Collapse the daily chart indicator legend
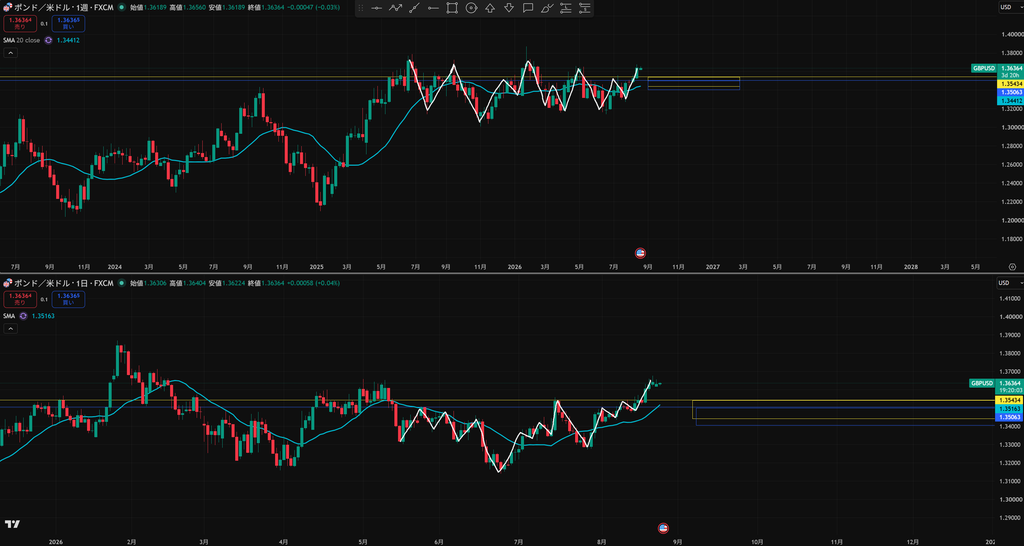Image resolution: width=1024 pixels, height=546 pixels. coord(10,329)
